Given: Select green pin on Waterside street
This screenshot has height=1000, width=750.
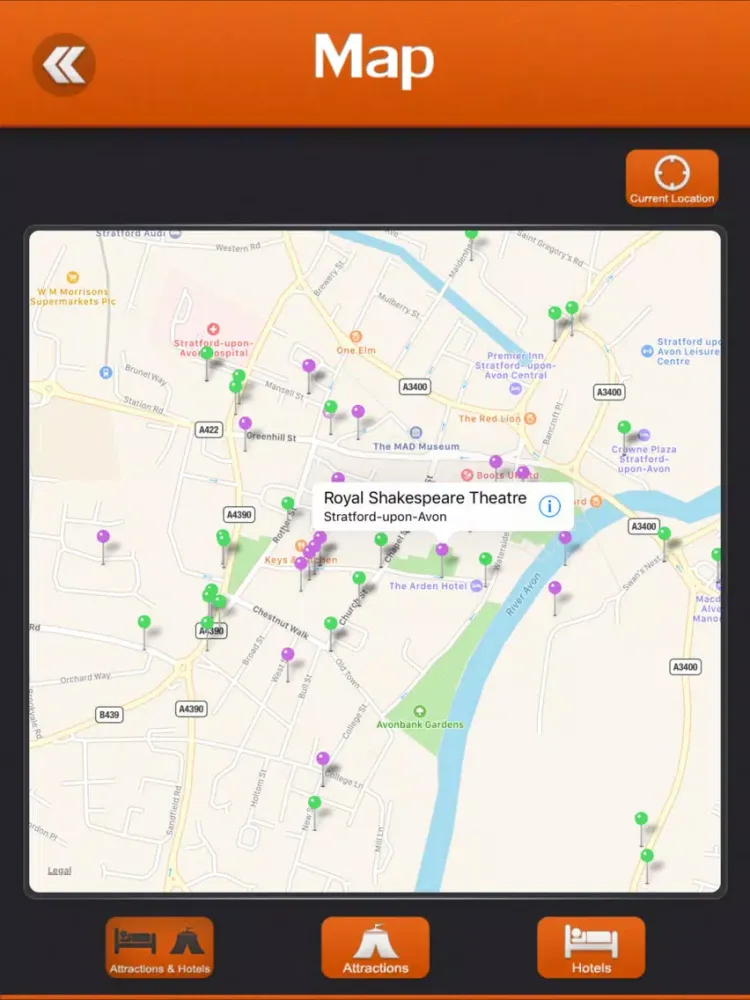Looking at the screenshot, I should click(485, 559).
